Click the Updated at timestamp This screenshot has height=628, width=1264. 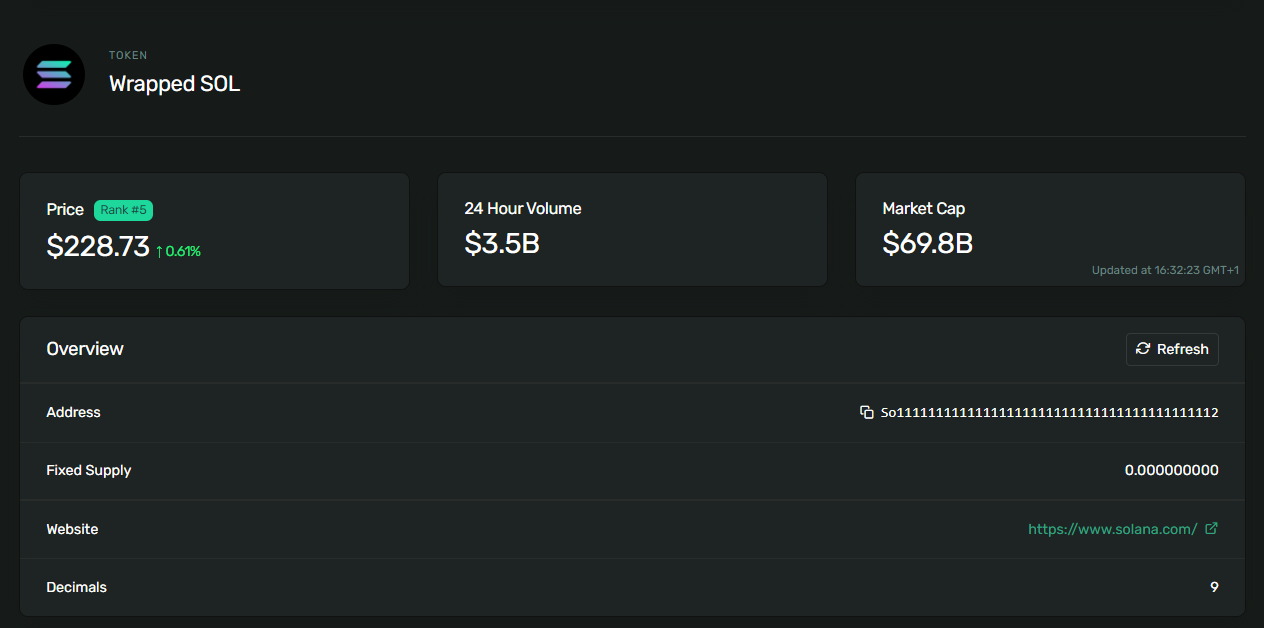[x=1165, y=270]
